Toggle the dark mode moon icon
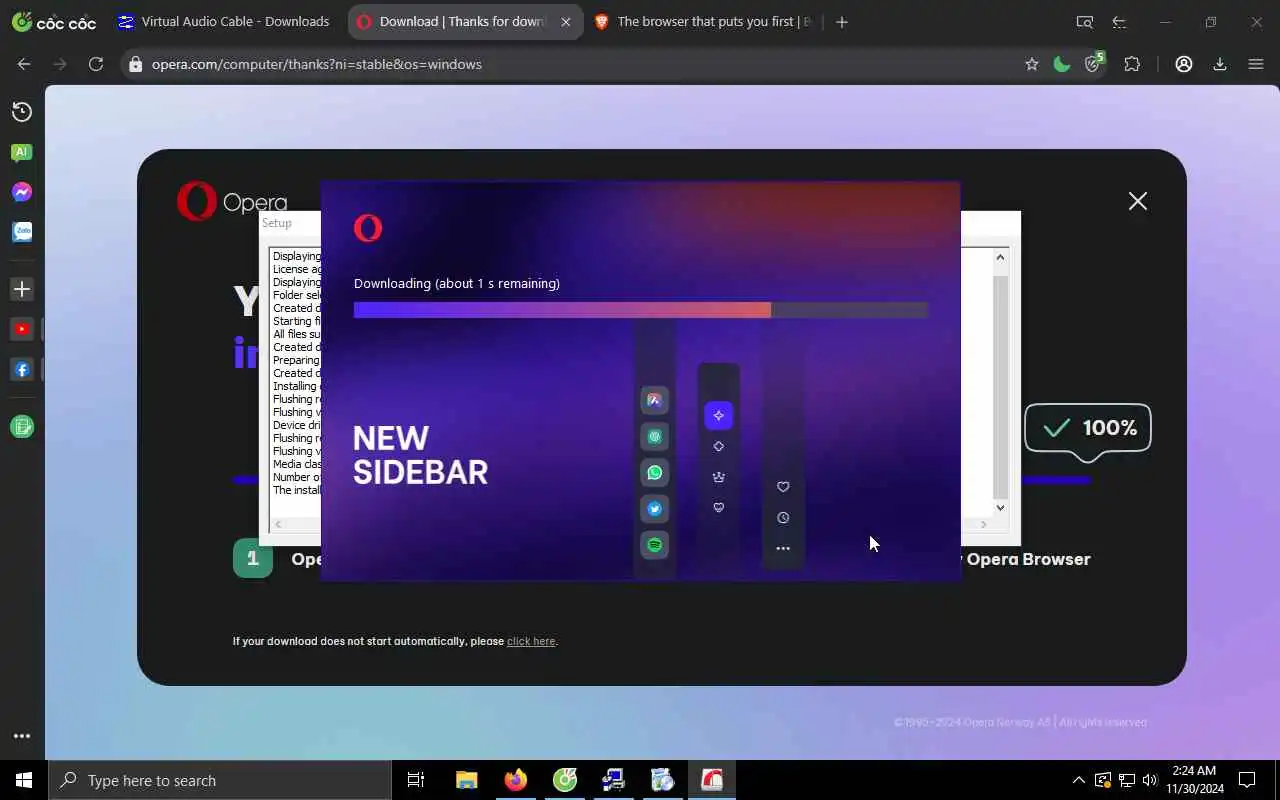Image resolution: width=1280 pixels, height=800 pixels. click(x=1062, y=64)
